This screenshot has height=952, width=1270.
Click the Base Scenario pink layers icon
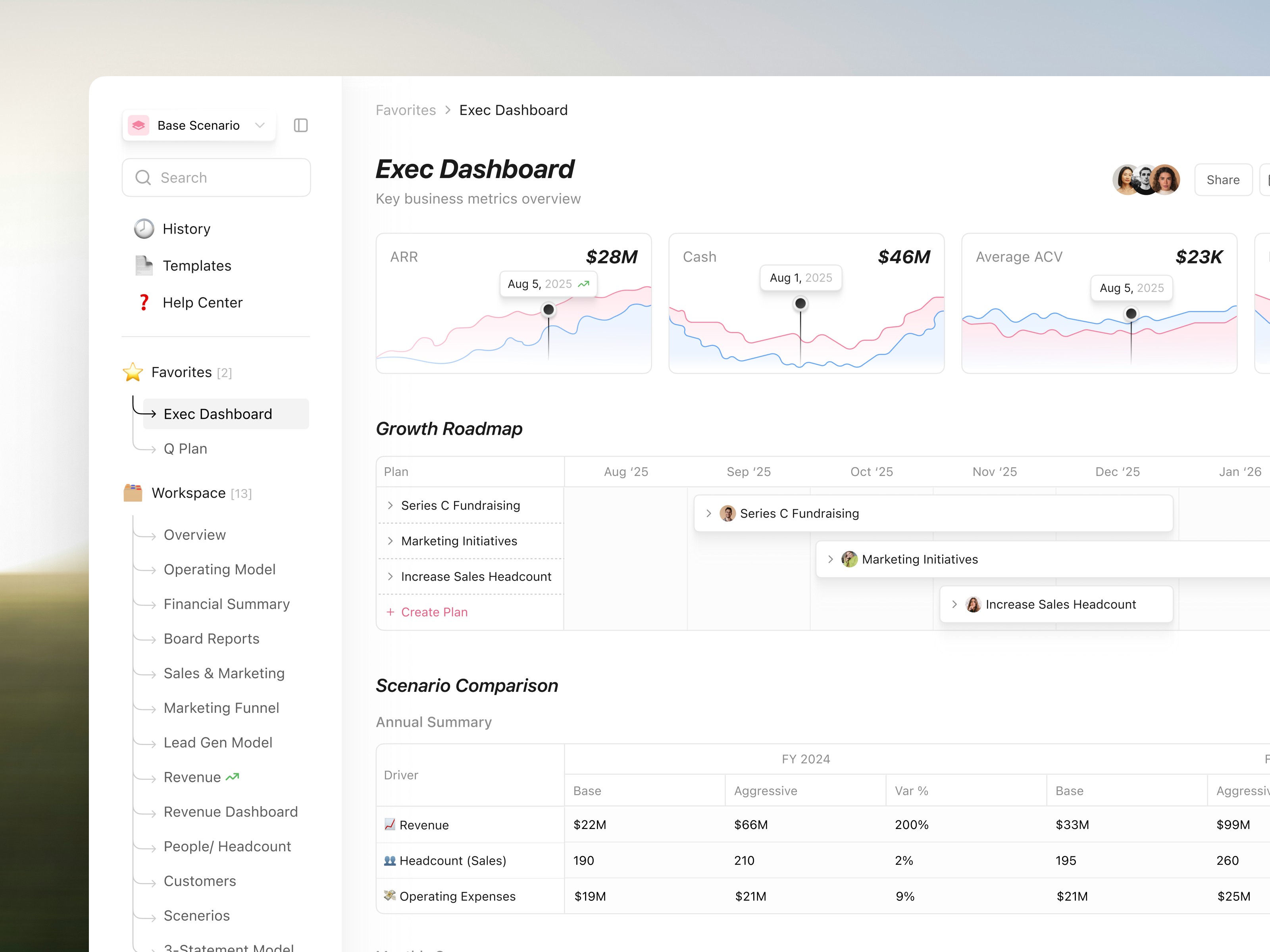pyautogui.click(x=139, y=125)
